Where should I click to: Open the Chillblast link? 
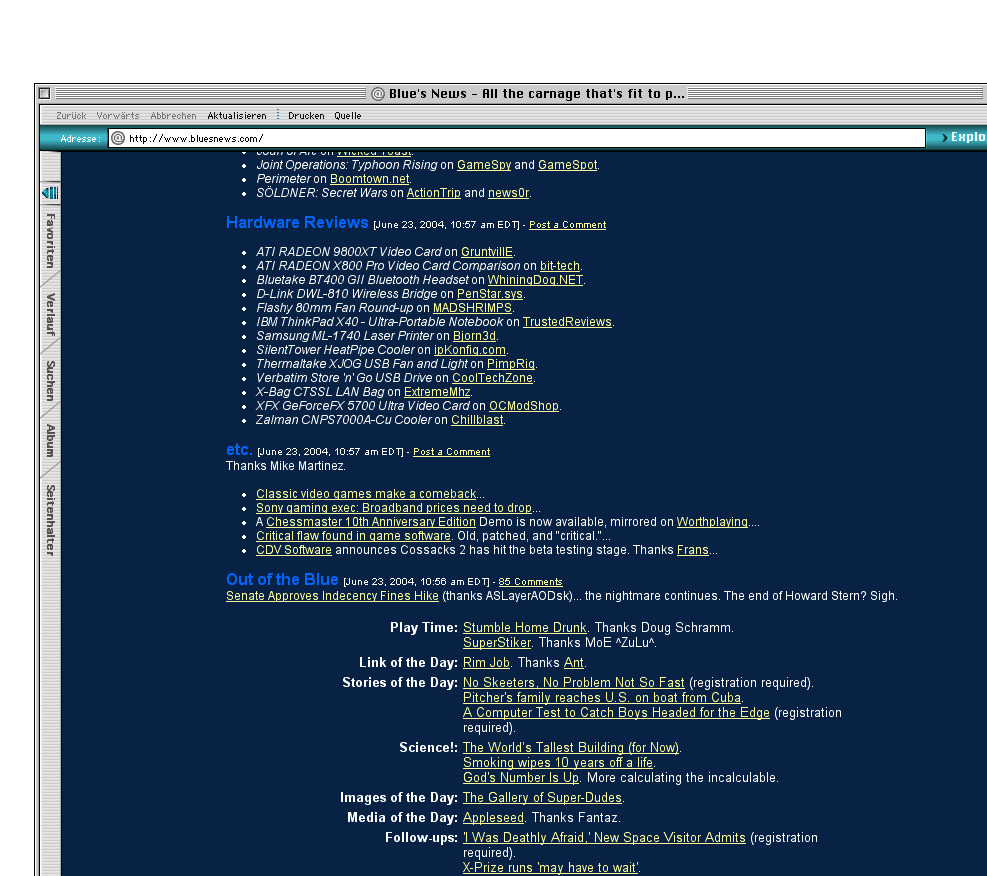(x=477, y=420)
